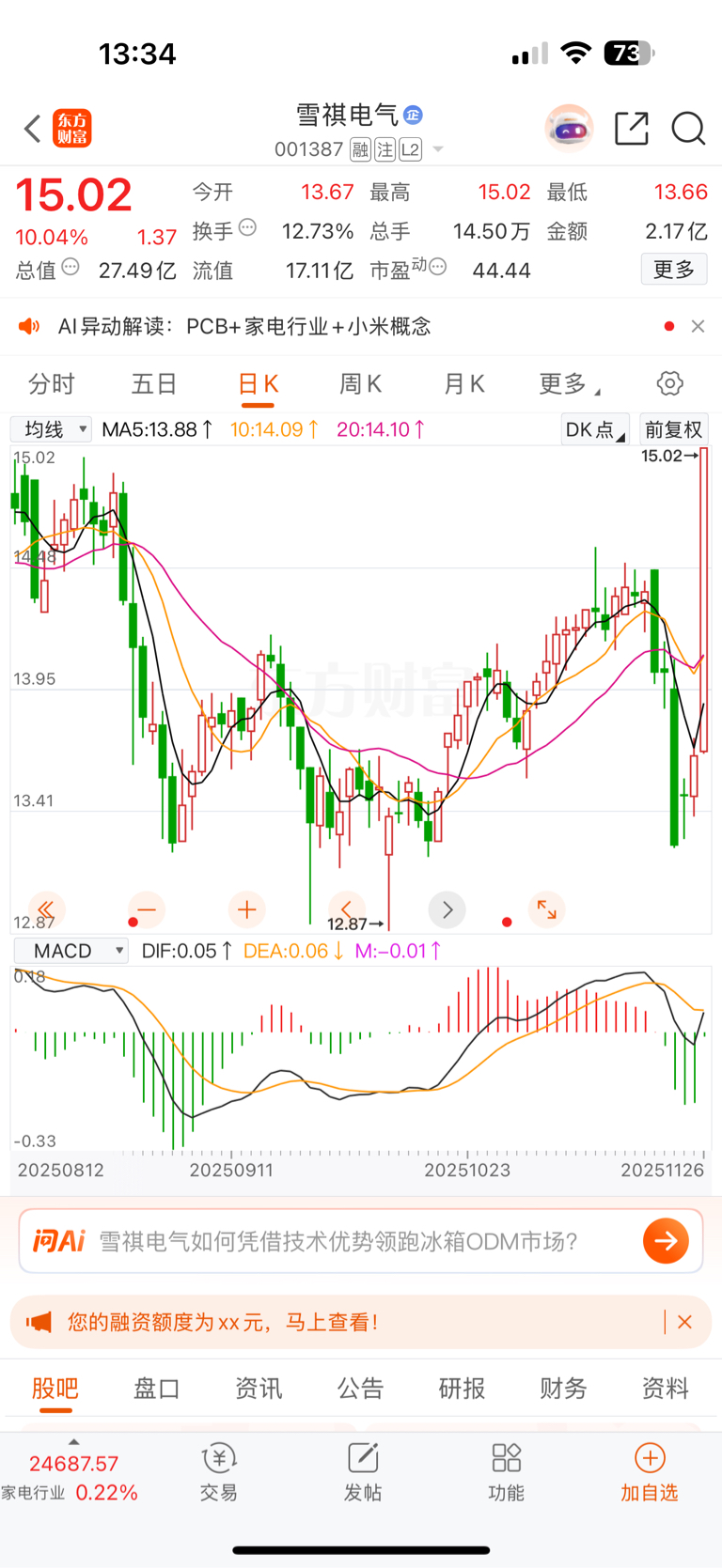This screenshot has height=1568, width=722.
Task: Tap the left arrow pan chart icon
Action: click(347, 909)
